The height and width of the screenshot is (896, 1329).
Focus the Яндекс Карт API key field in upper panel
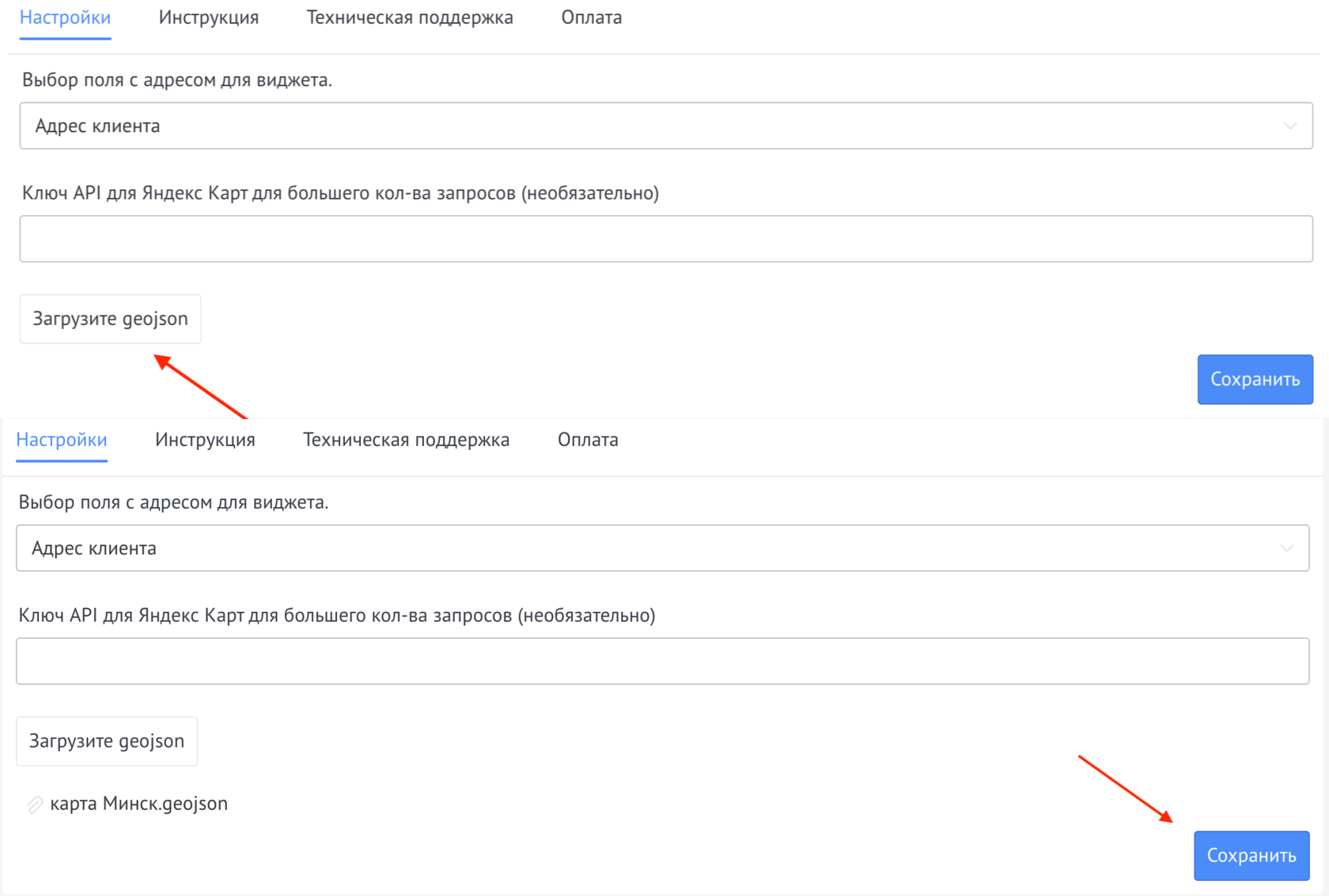tap(664, 239)
